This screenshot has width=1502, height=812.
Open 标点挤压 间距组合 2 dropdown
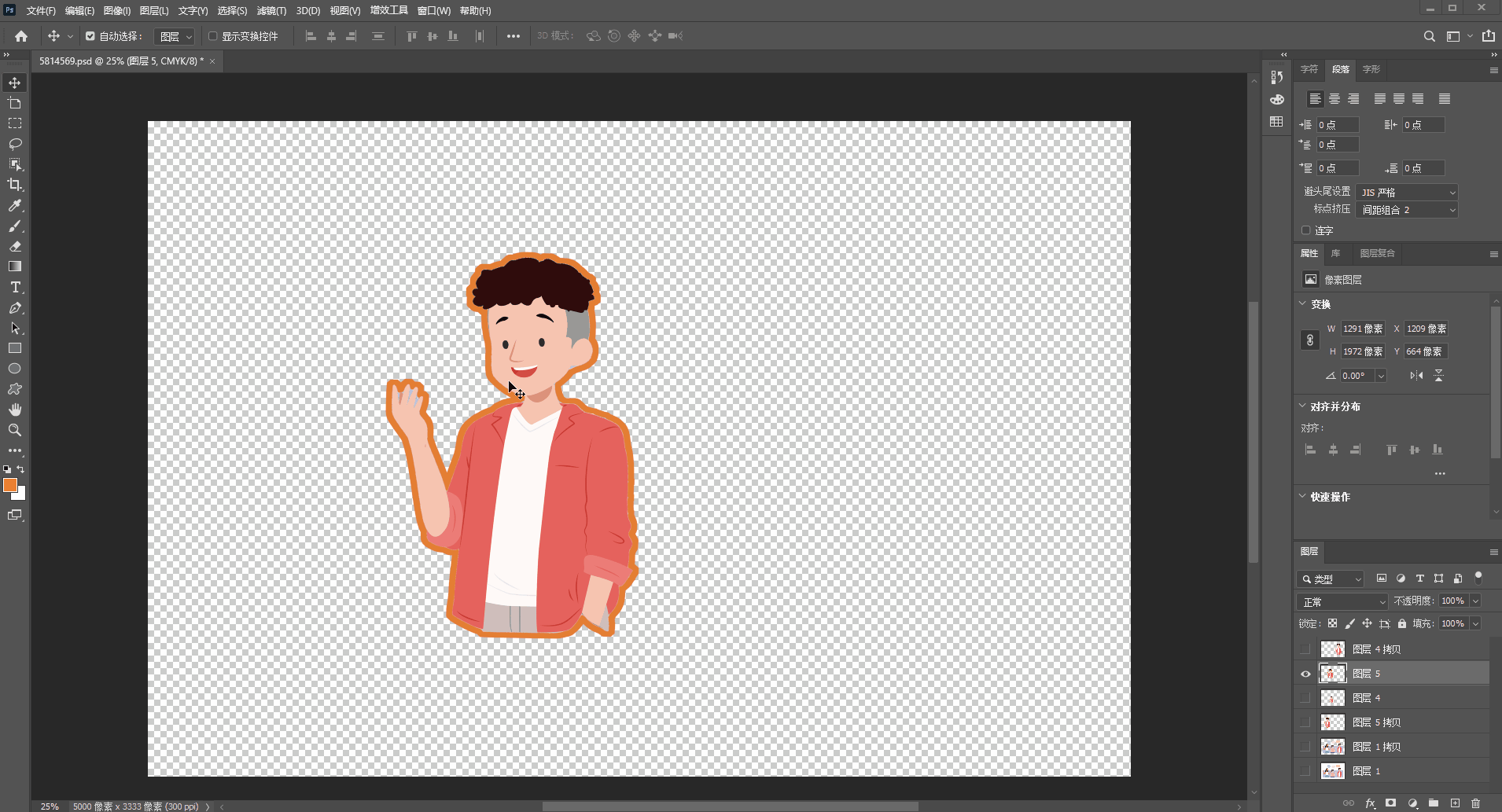point(1407,210)
